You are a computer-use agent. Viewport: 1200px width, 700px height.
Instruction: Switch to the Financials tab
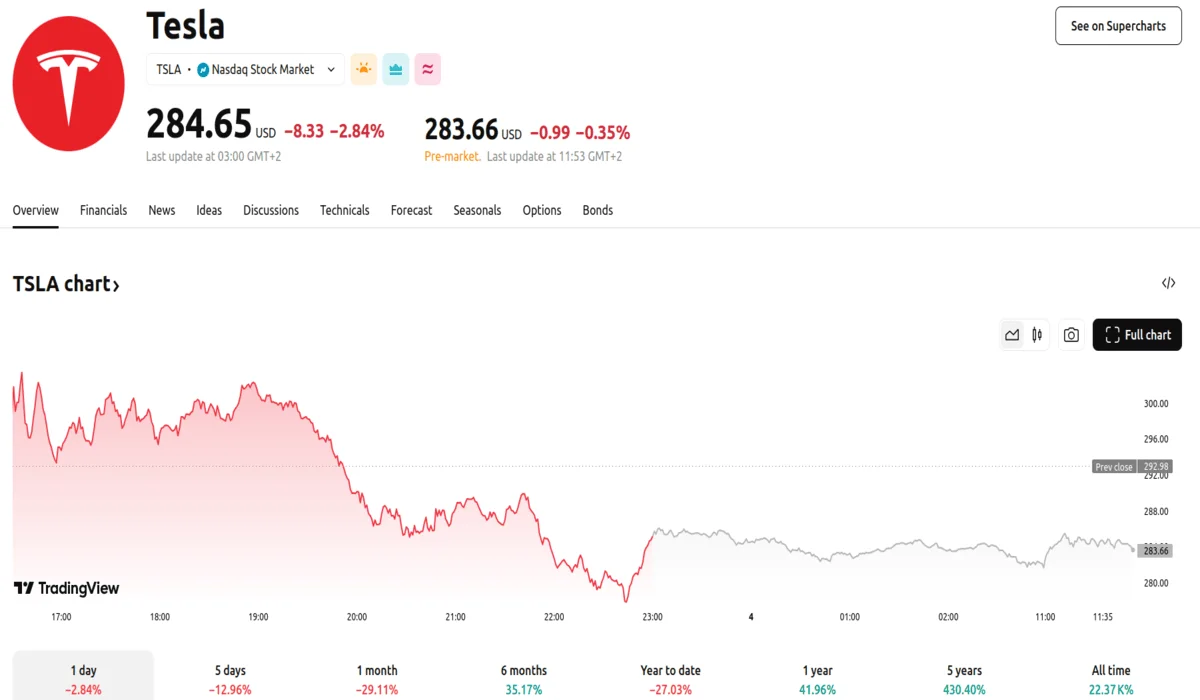click(x=103, y=210)
